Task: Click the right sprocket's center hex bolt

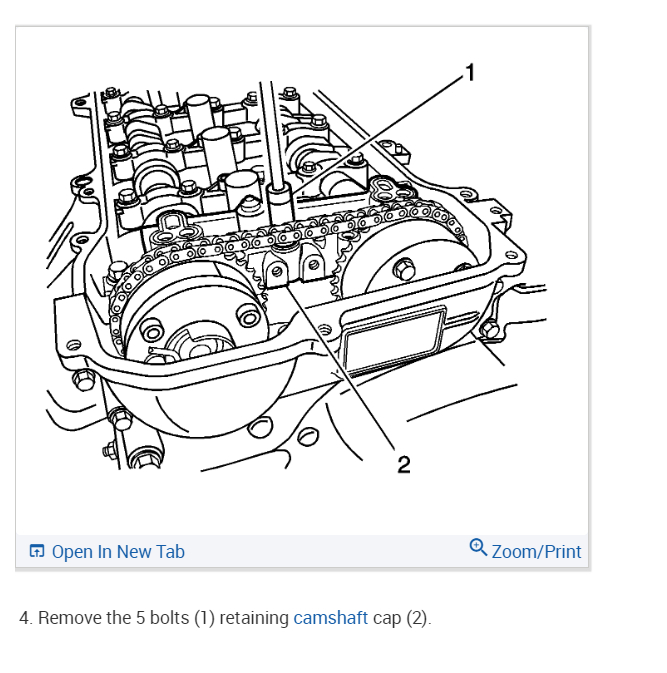Action: 403,269
